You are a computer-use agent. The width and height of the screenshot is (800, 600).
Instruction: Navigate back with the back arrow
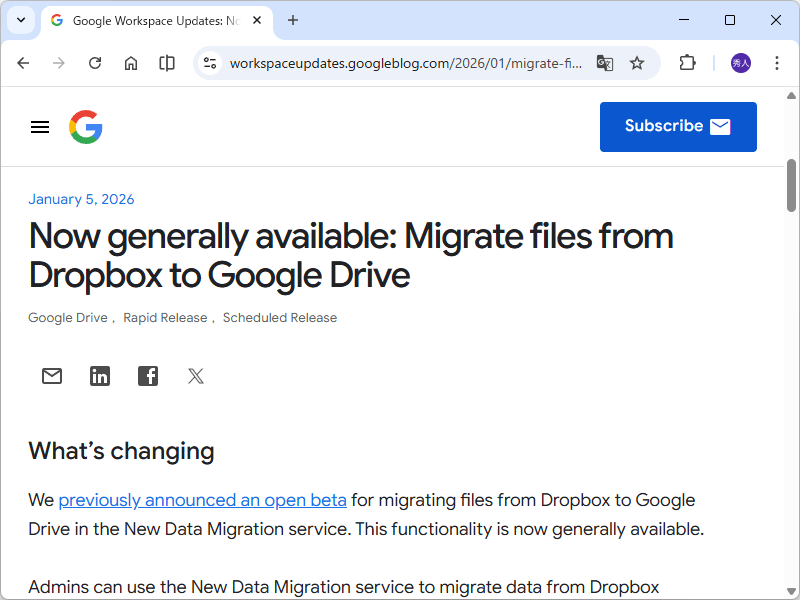tap(23, 62)
